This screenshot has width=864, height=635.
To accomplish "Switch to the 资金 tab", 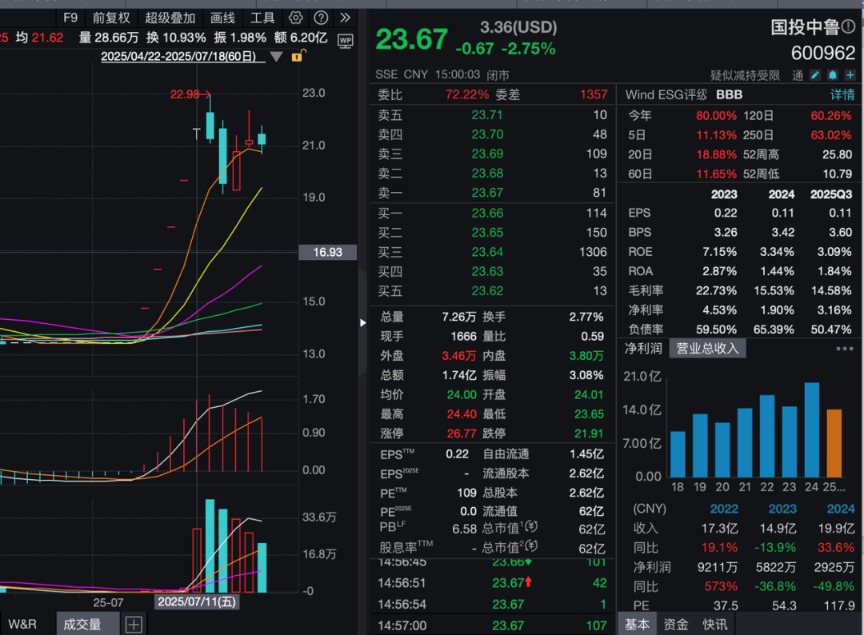I will [676, 624].
